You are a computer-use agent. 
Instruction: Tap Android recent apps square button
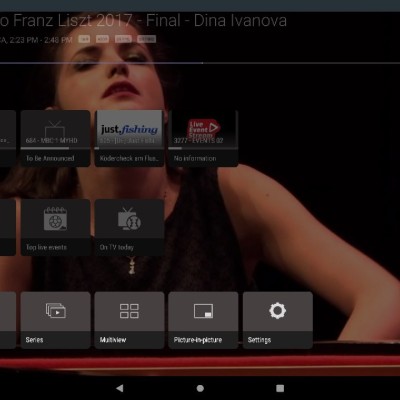tap(280, 388)
